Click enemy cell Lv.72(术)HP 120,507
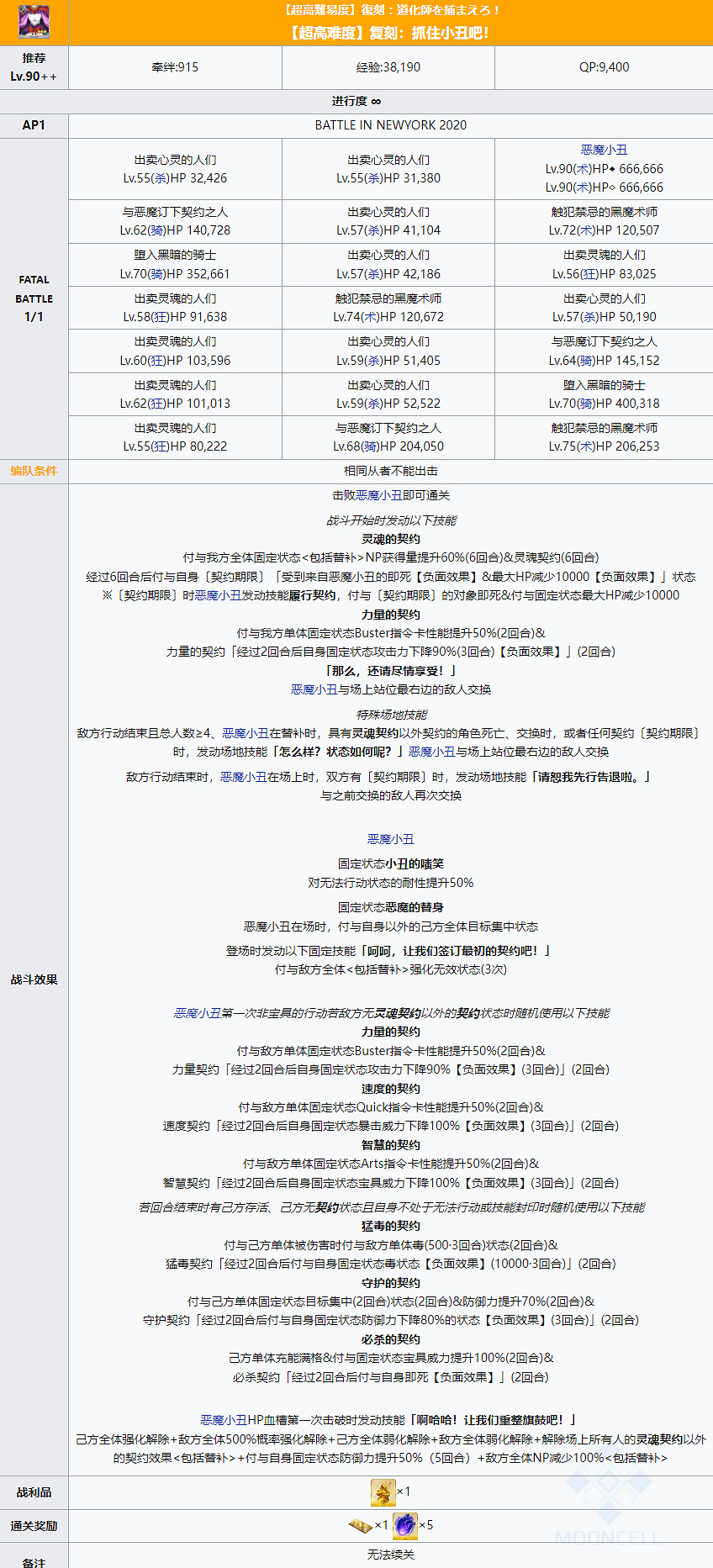Image resolution: width=713 pixels, height=1568 pixels. pyautogui.click(x=604, y=221)
